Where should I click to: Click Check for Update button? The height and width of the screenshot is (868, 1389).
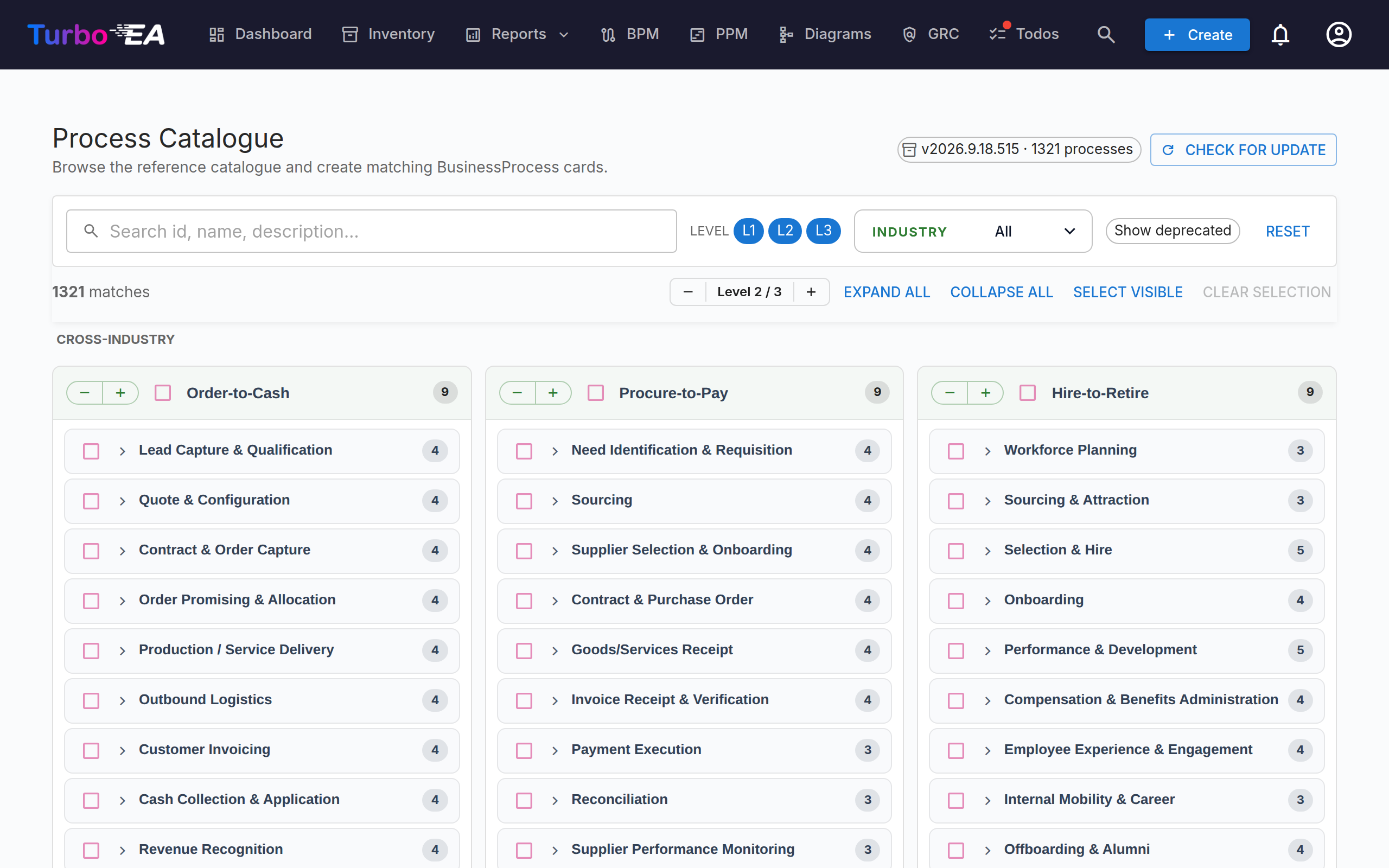(1243, 150)
